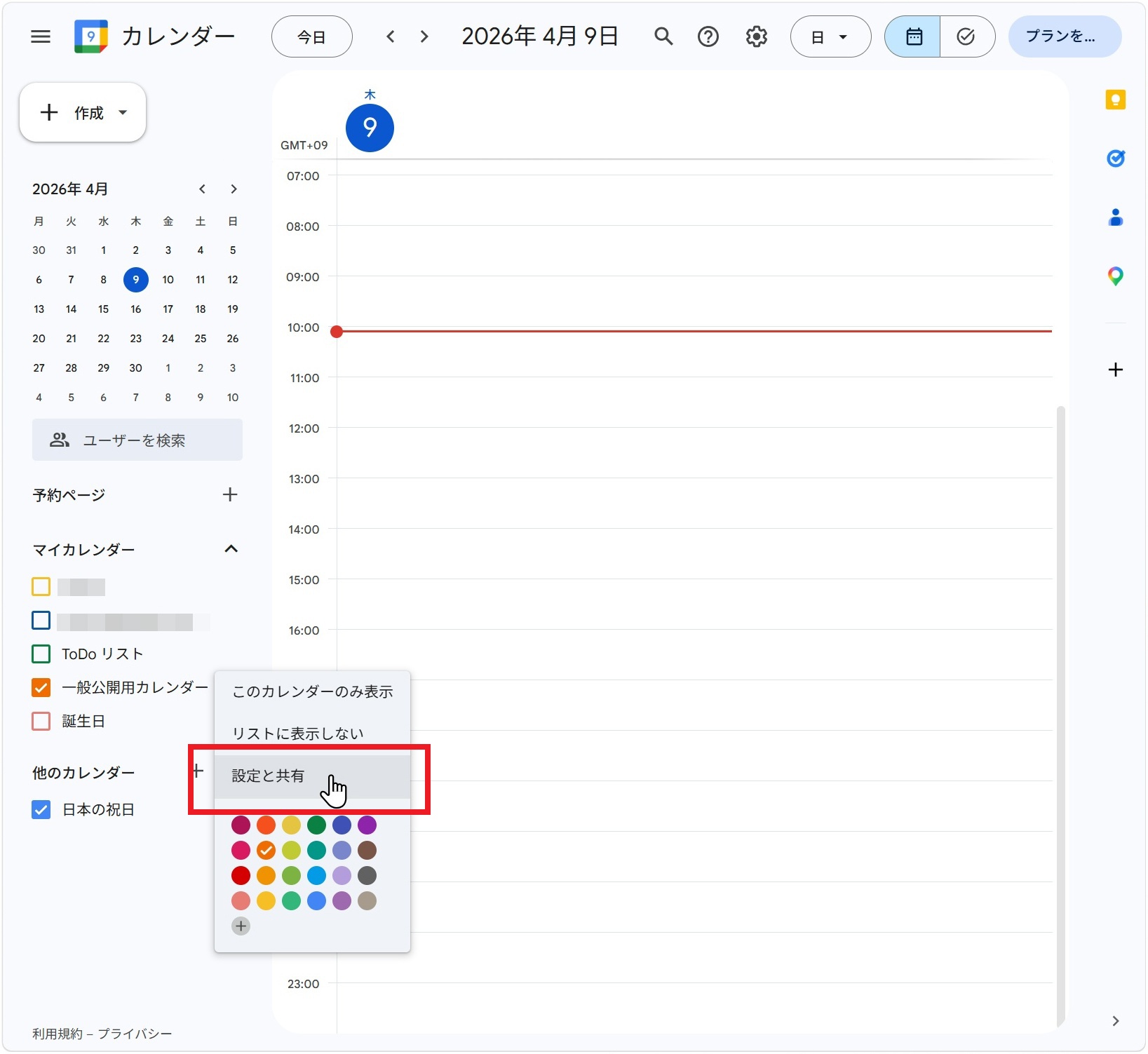Viewport: 1148px width, 1054px height.
Task: Switch to the Tasks view icon
Action: pos(966,36)
